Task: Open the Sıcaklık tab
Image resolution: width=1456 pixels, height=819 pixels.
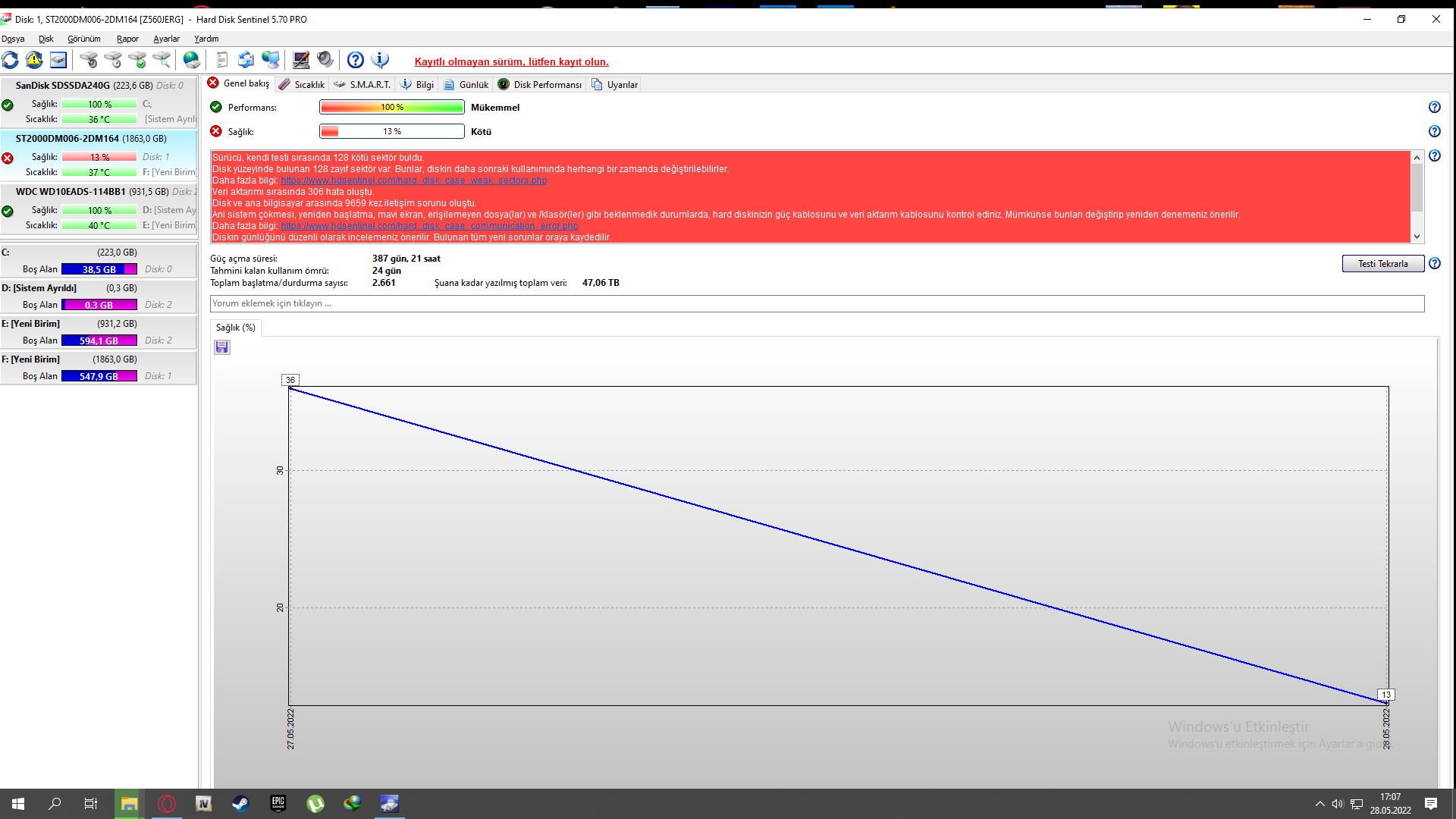Action: coord(302,85)
